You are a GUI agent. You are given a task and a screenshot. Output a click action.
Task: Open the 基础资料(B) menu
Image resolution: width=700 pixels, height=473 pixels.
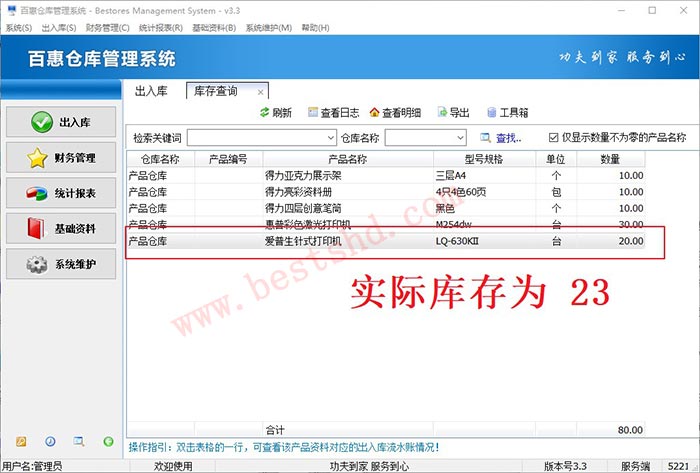[x=214, y=28]
